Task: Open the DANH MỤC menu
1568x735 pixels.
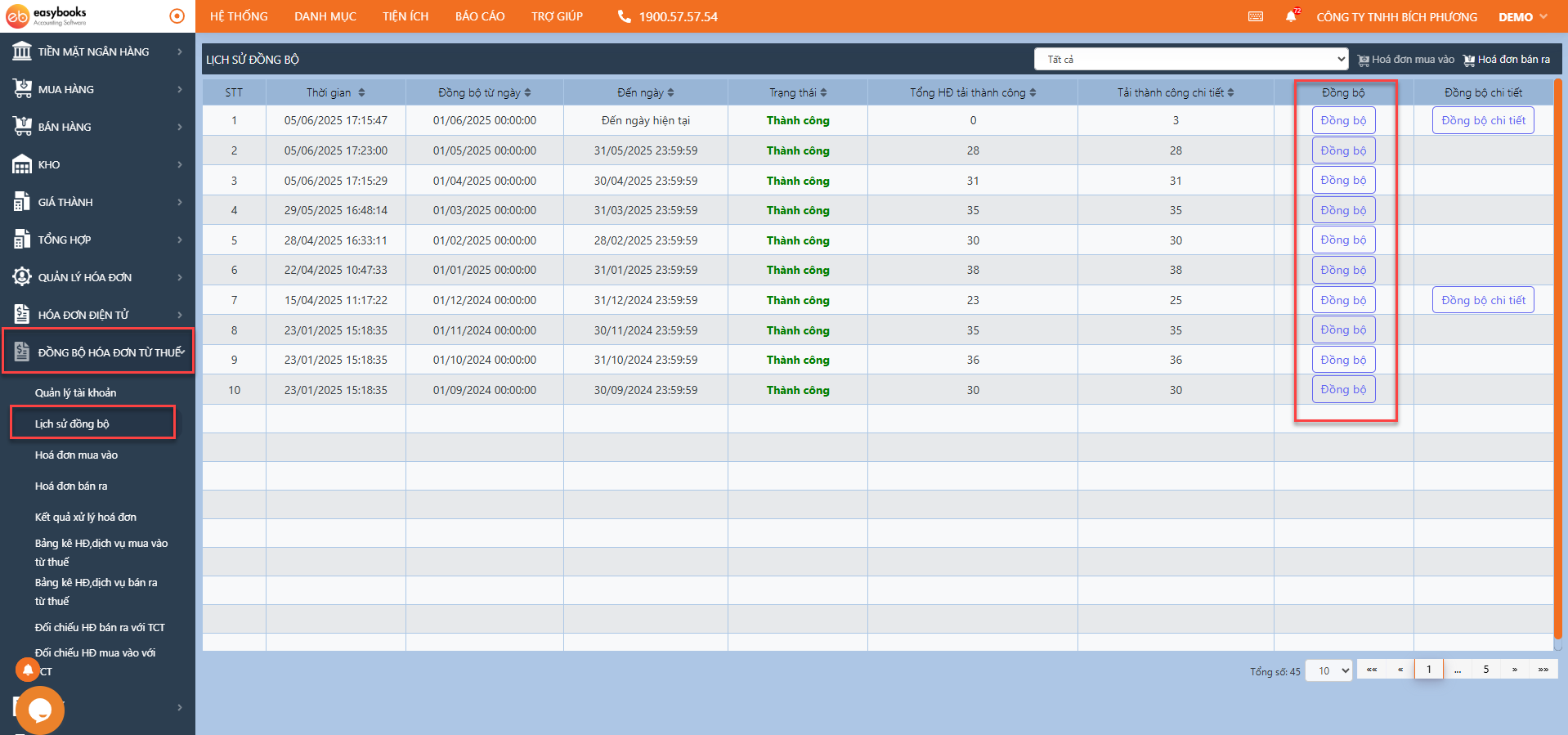Action: coord(325,16)
